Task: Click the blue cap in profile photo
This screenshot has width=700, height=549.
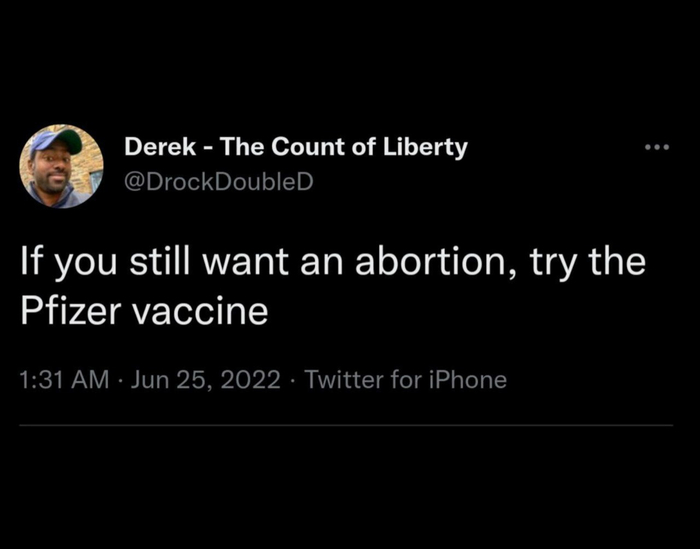Action: [56, 139]
